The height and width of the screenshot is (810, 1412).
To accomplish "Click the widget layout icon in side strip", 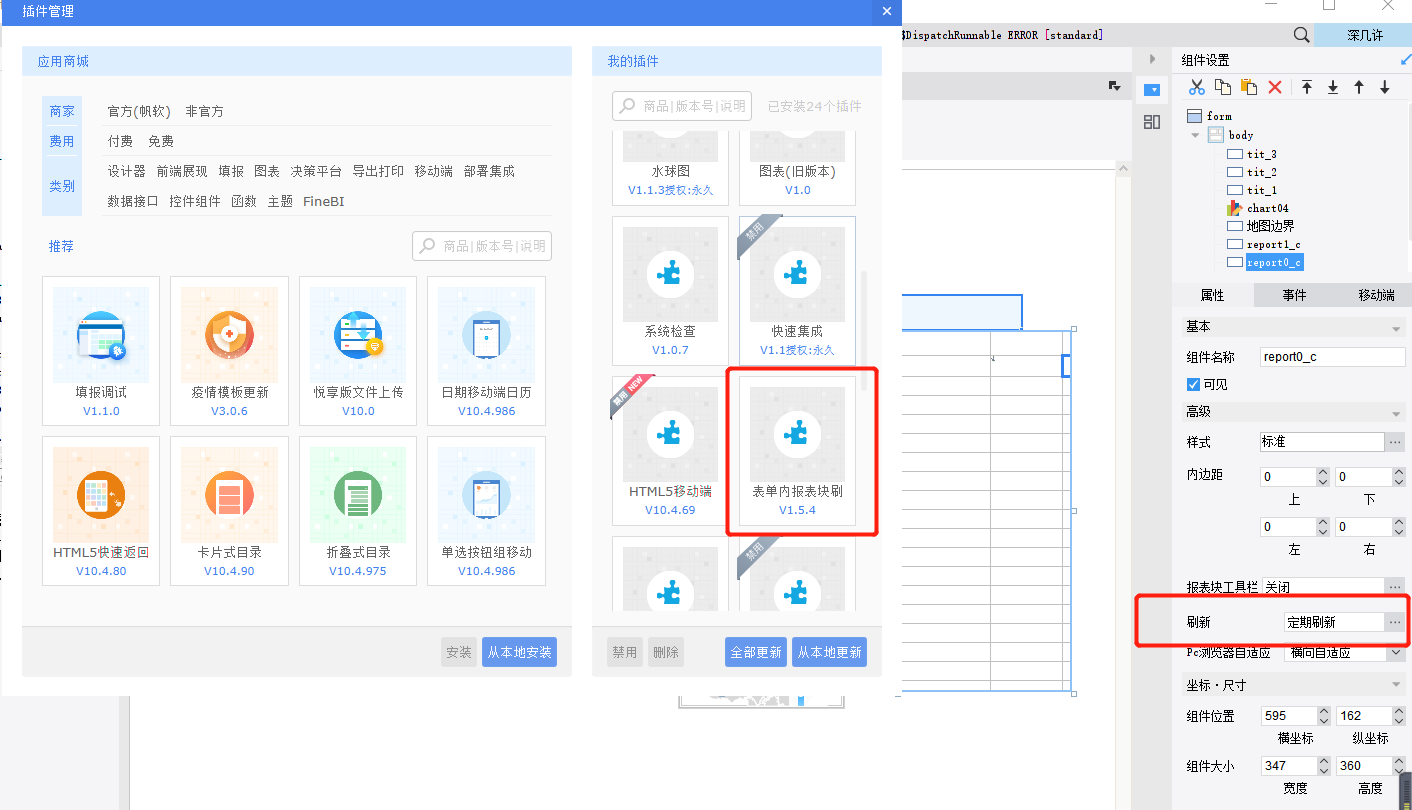I will (x=1152, y=122).
